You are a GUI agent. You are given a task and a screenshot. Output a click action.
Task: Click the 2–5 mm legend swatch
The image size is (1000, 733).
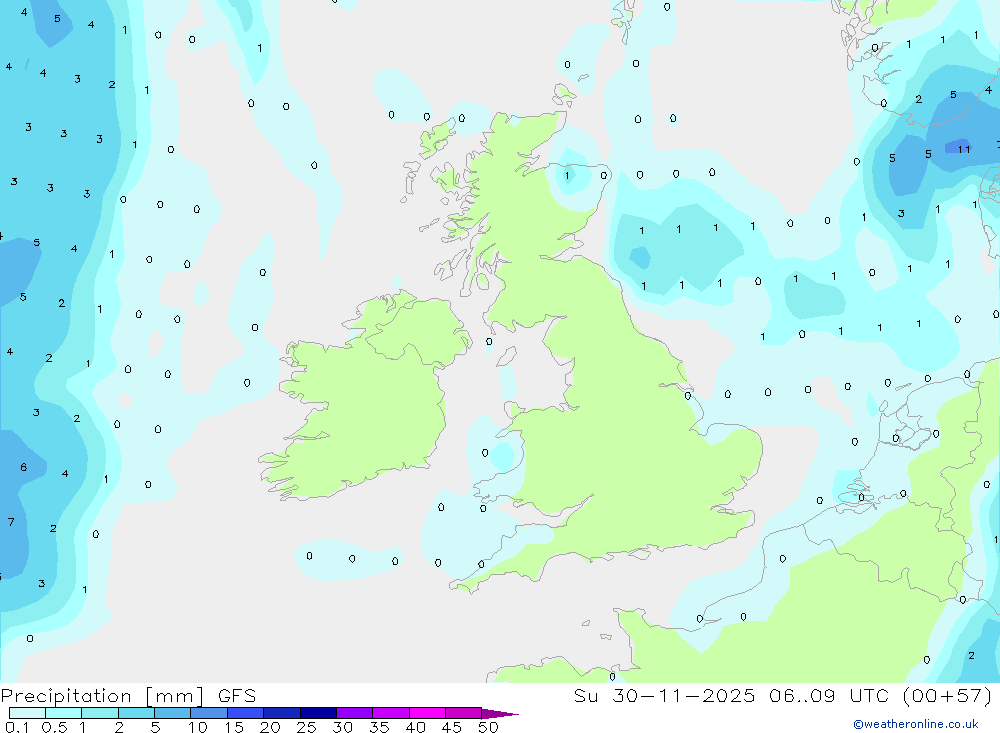pyautogui.click(x=136, y=713)
